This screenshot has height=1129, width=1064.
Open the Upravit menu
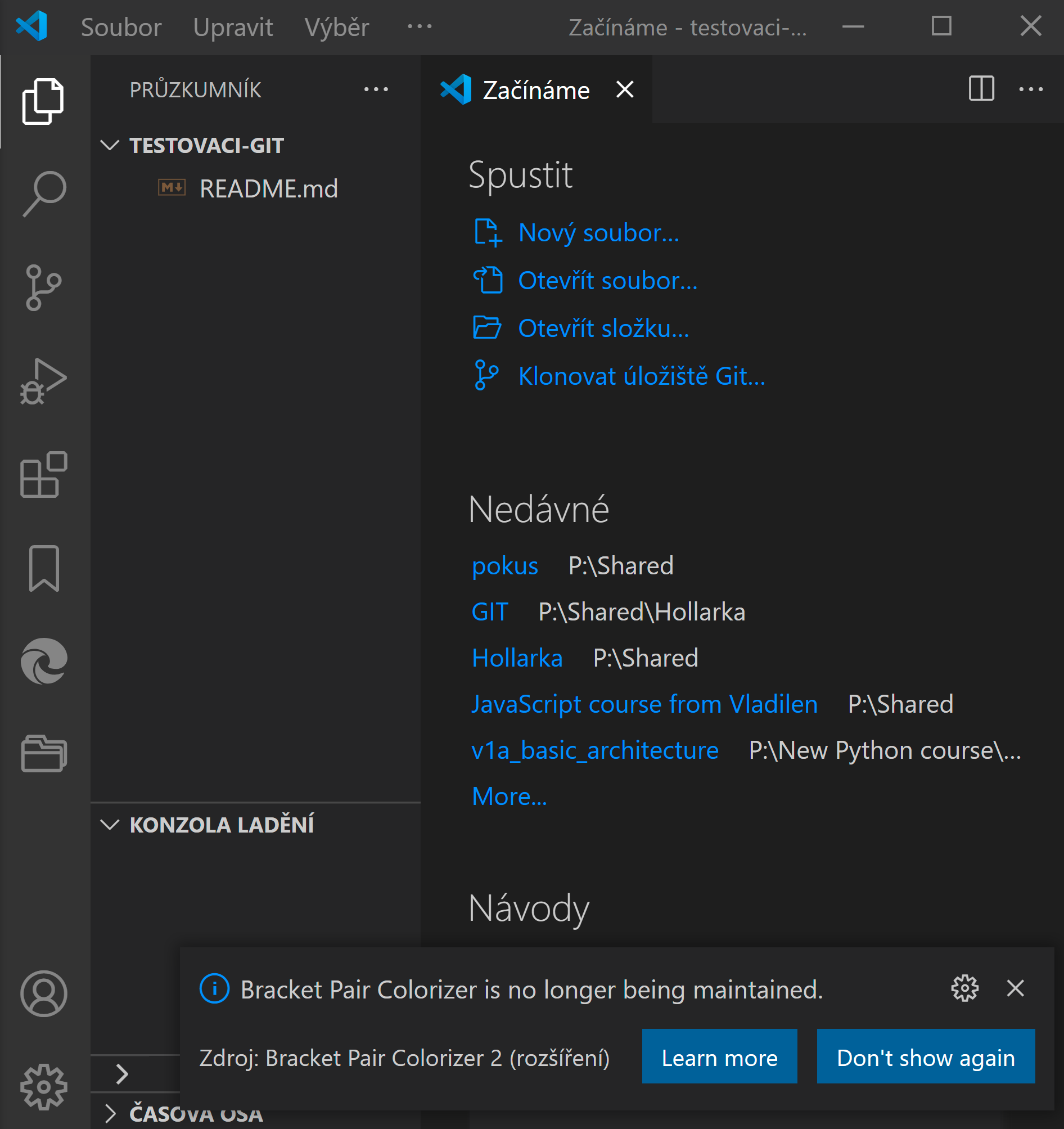[233, 27]
